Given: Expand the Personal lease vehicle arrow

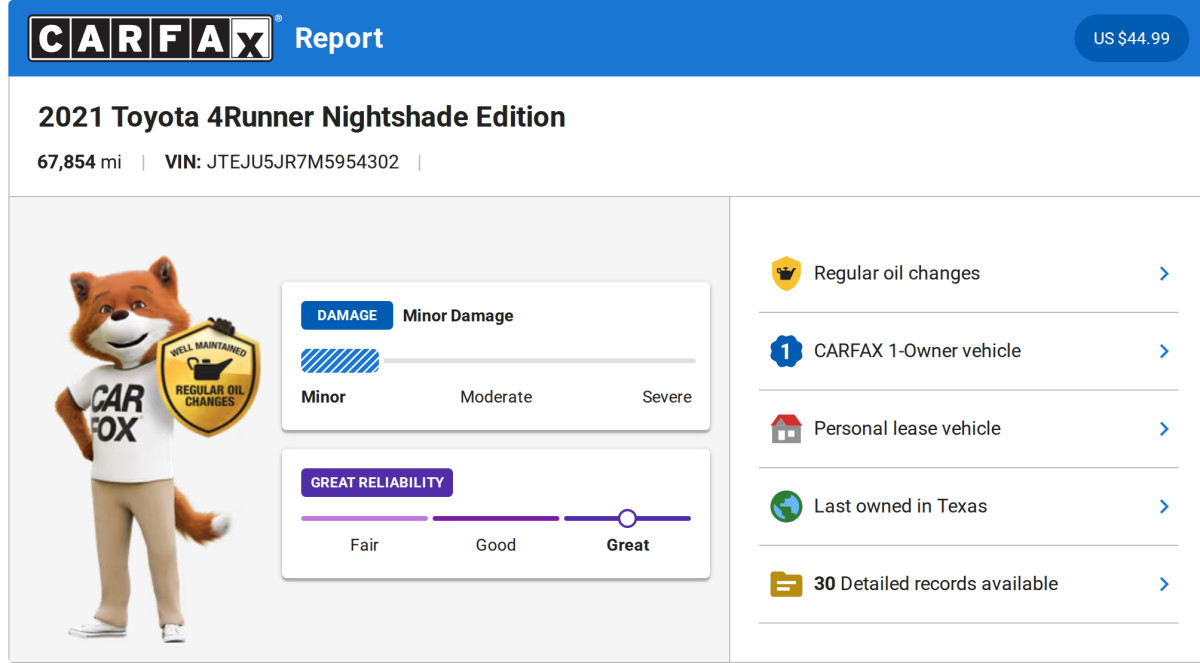Looking at the screenshot, I should click(1164, 428).
